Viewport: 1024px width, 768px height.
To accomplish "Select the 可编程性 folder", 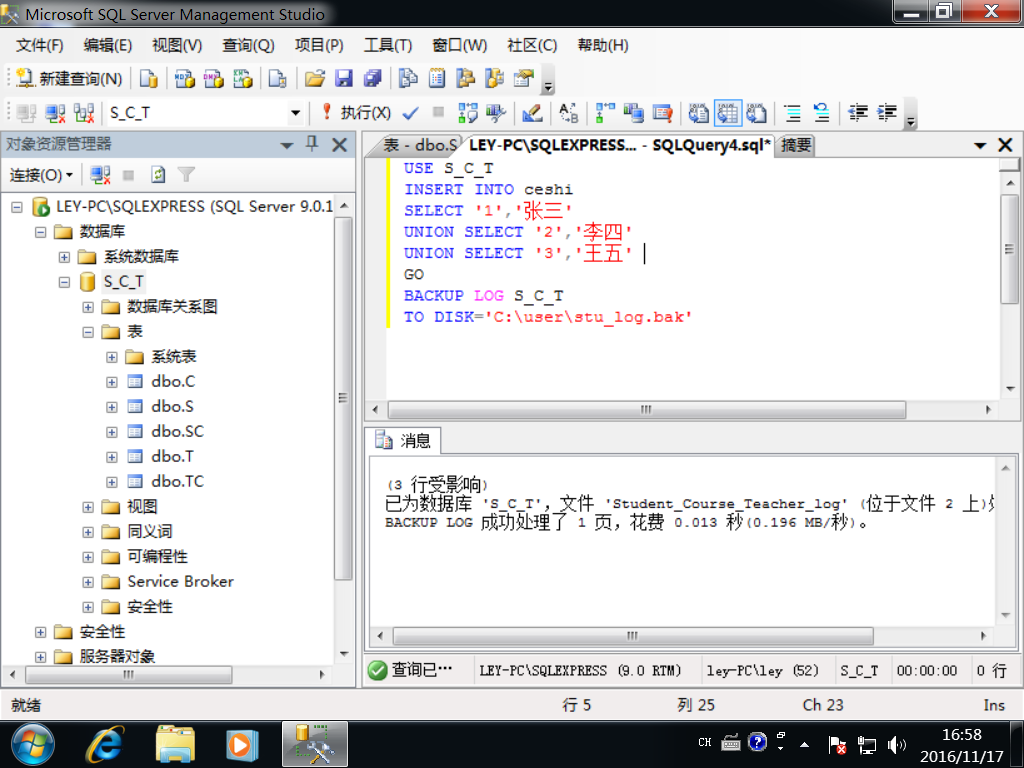I will (157, 557).
